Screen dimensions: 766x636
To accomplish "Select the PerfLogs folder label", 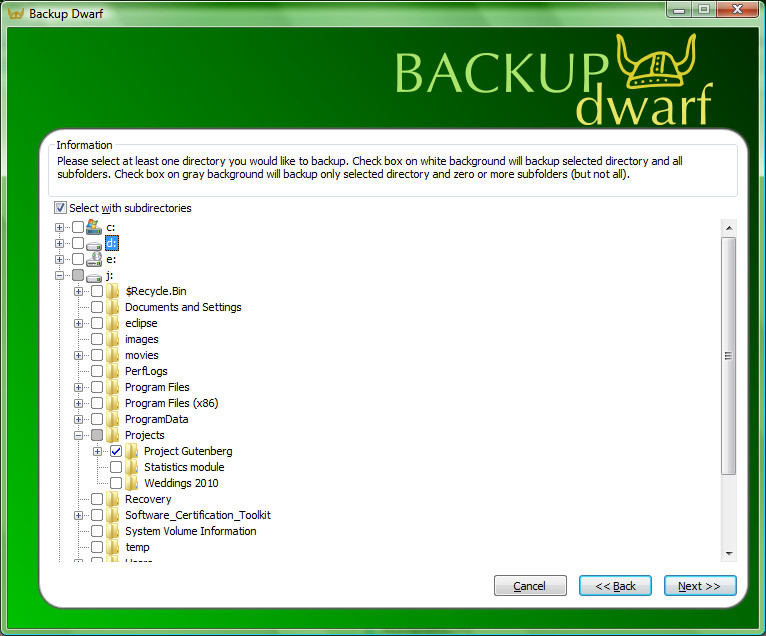I will point(146,371).
